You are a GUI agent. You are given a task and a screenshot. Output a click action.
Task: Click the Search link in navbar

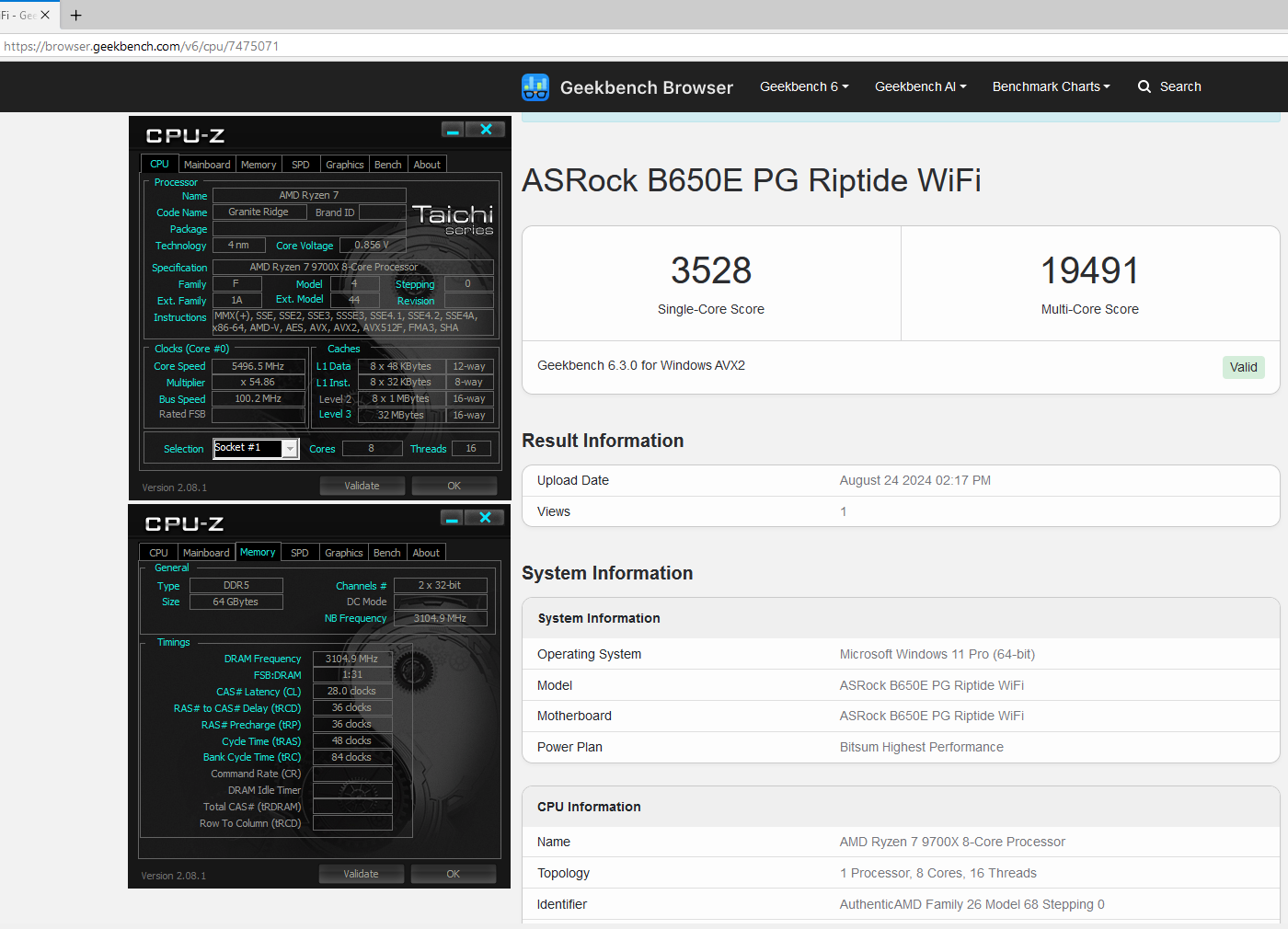click(1180, 86)
